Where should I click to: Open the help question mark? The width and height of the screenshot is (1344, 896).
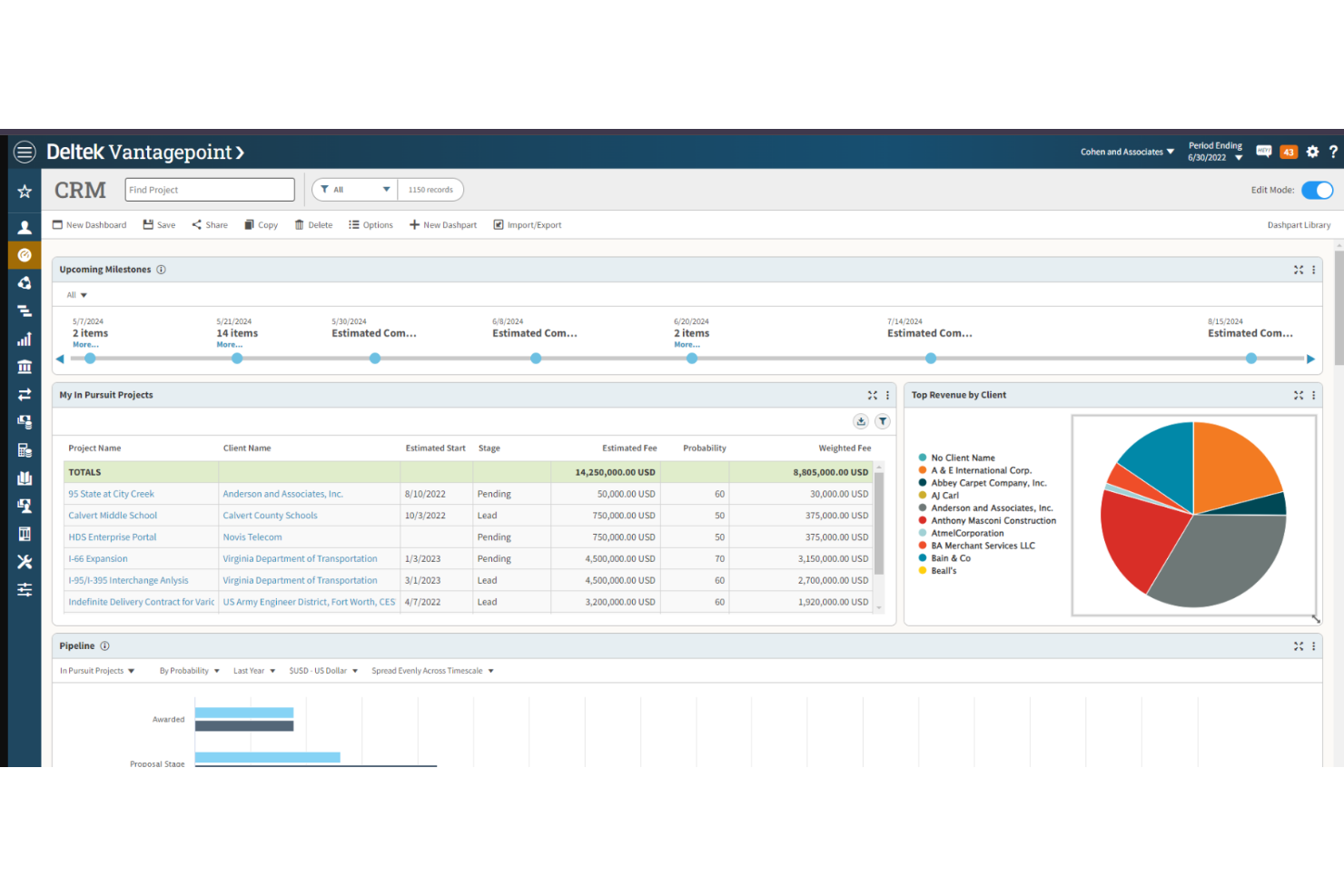1333,152
